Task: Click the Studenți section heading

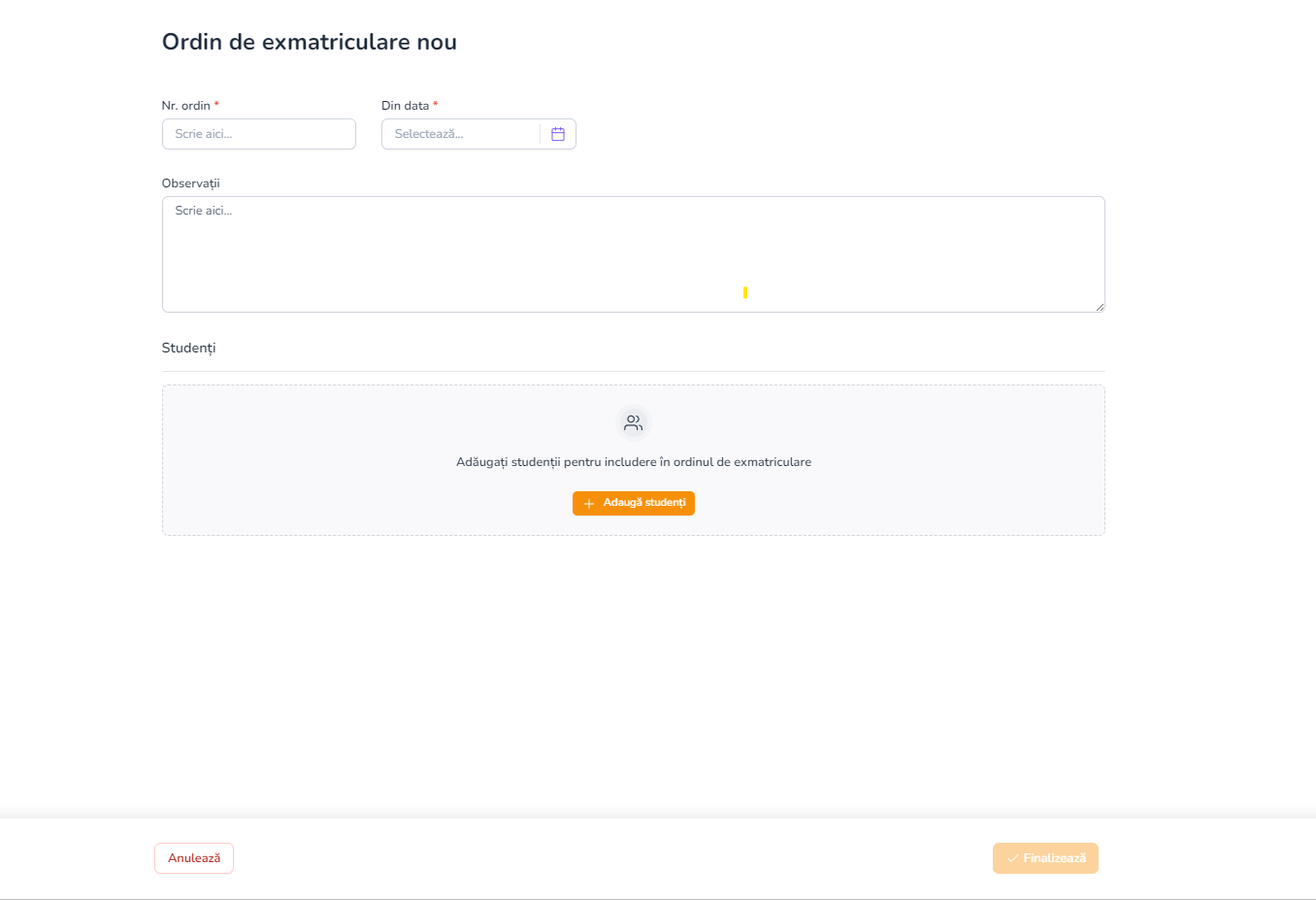Action: pos(188,349)
